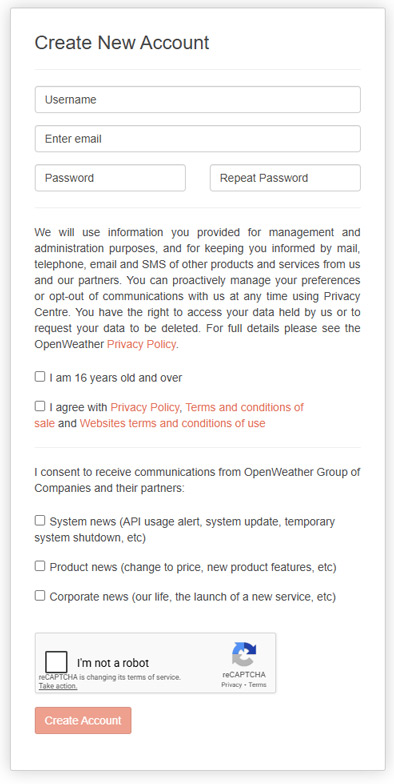This screenshot has width=394, height=784.
Task: Tick the 16 years old and over checkbox
Action: 40,376
